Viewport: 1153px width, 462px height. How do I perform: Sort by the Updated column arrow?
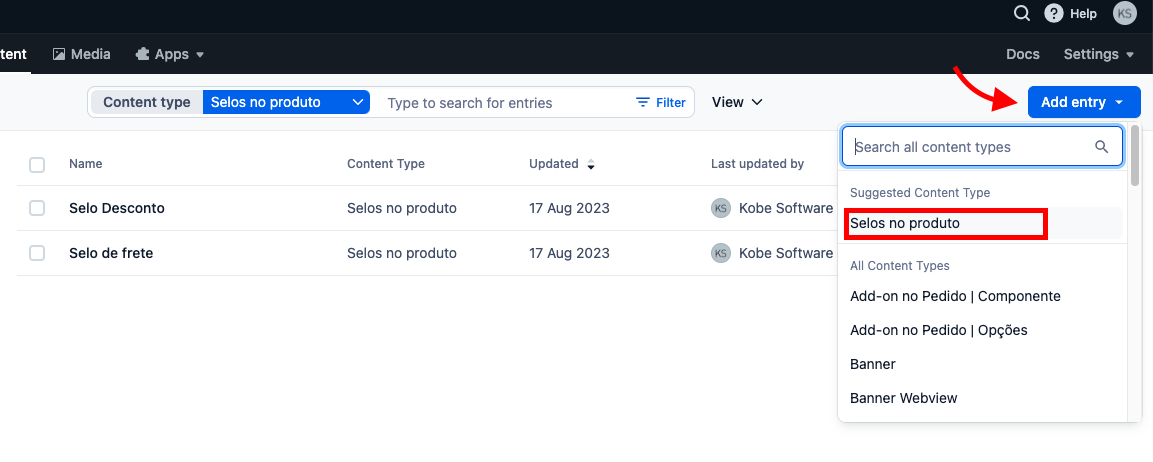[591, 164]
